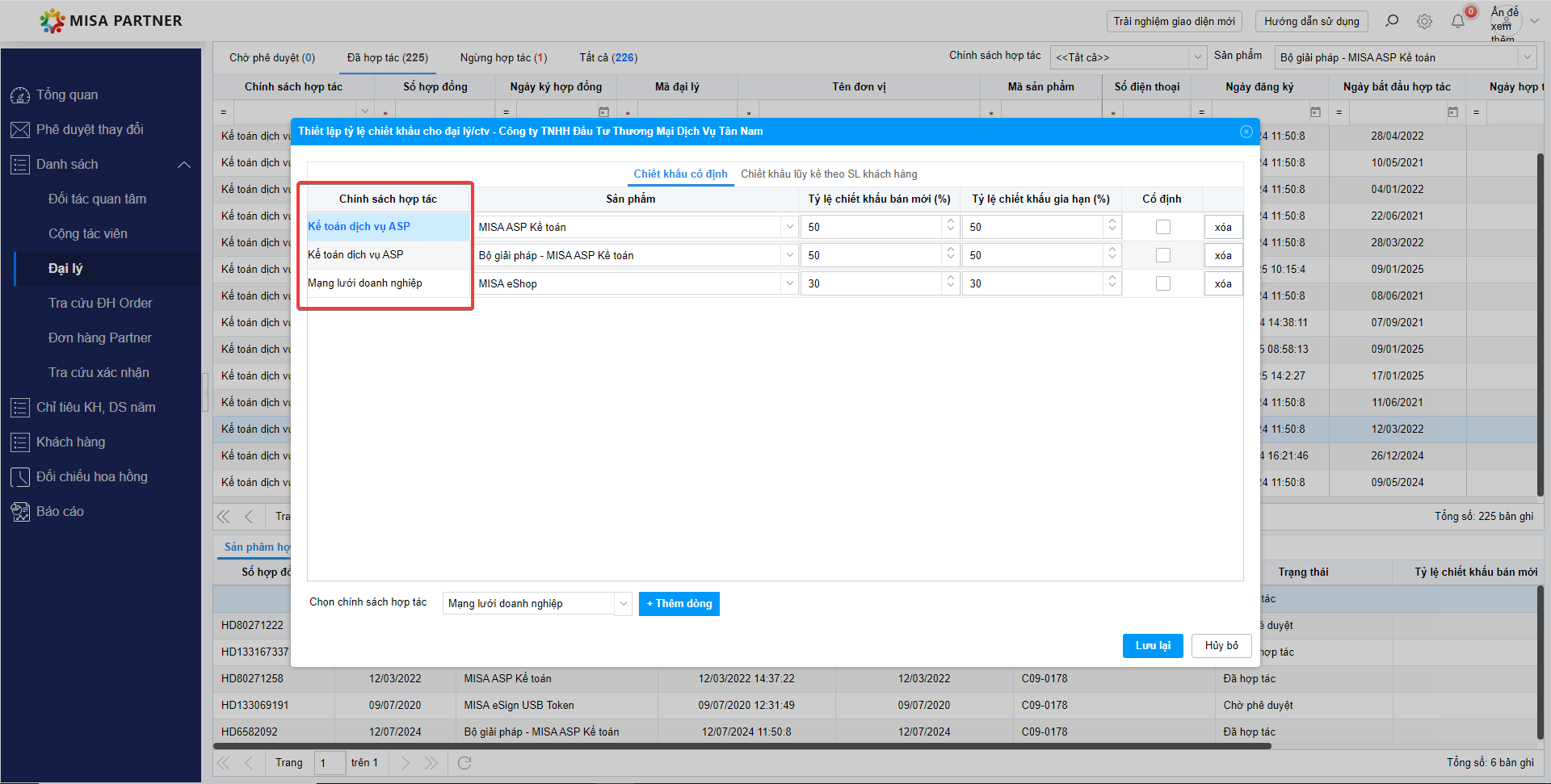Open product dropdown for MISA ASP Kế toán row

(789, 228)
